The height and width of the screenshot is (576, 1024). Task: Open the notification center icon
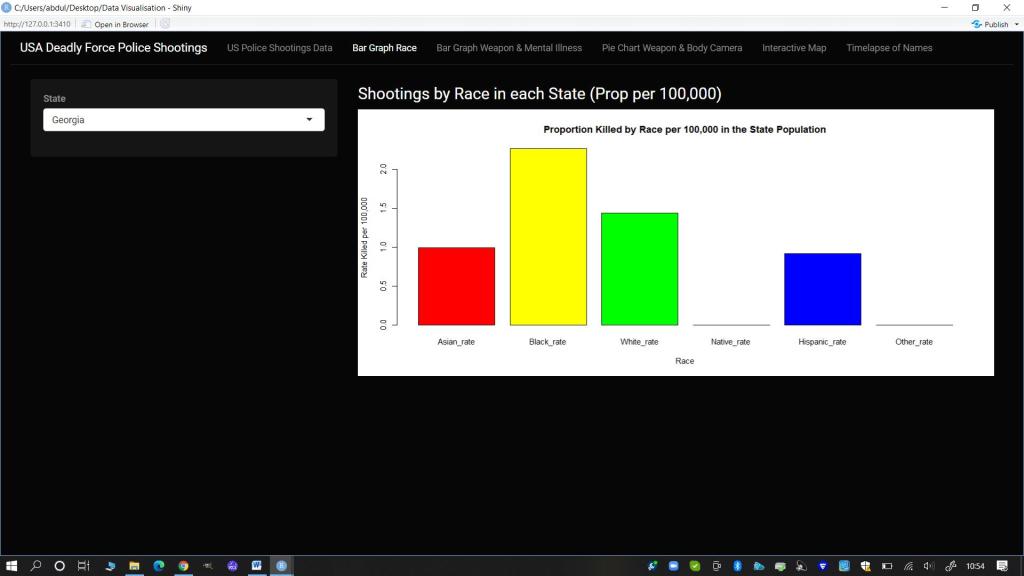(1002, 565)
